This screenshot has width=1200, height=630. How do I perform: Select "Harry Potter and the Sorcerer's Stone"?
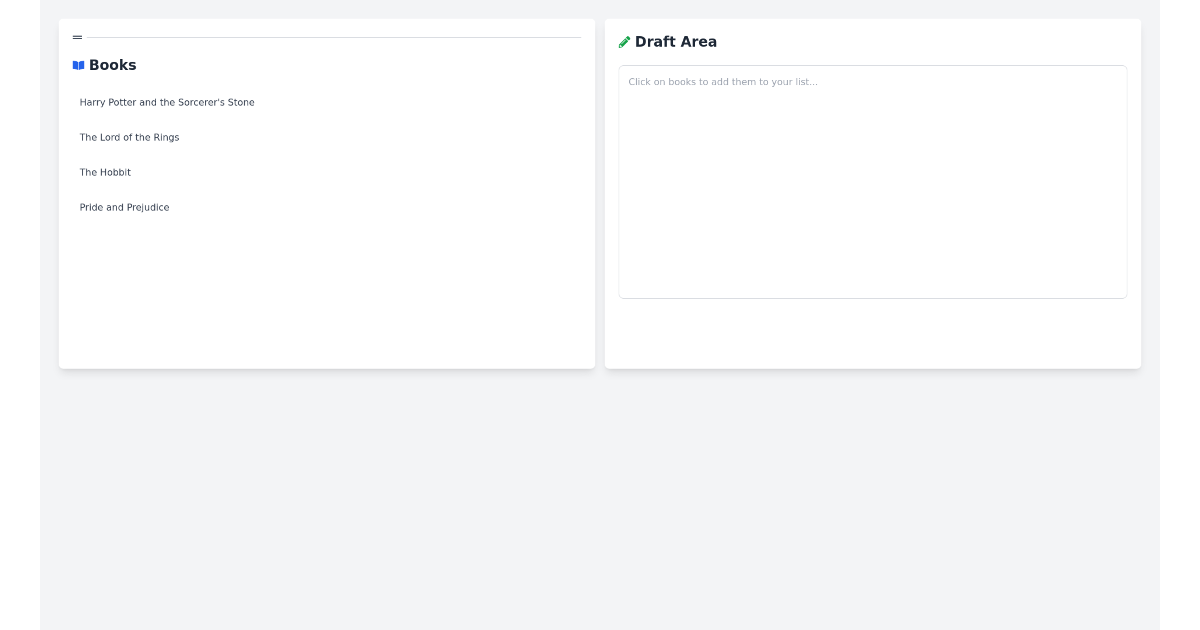coord(167,102)
